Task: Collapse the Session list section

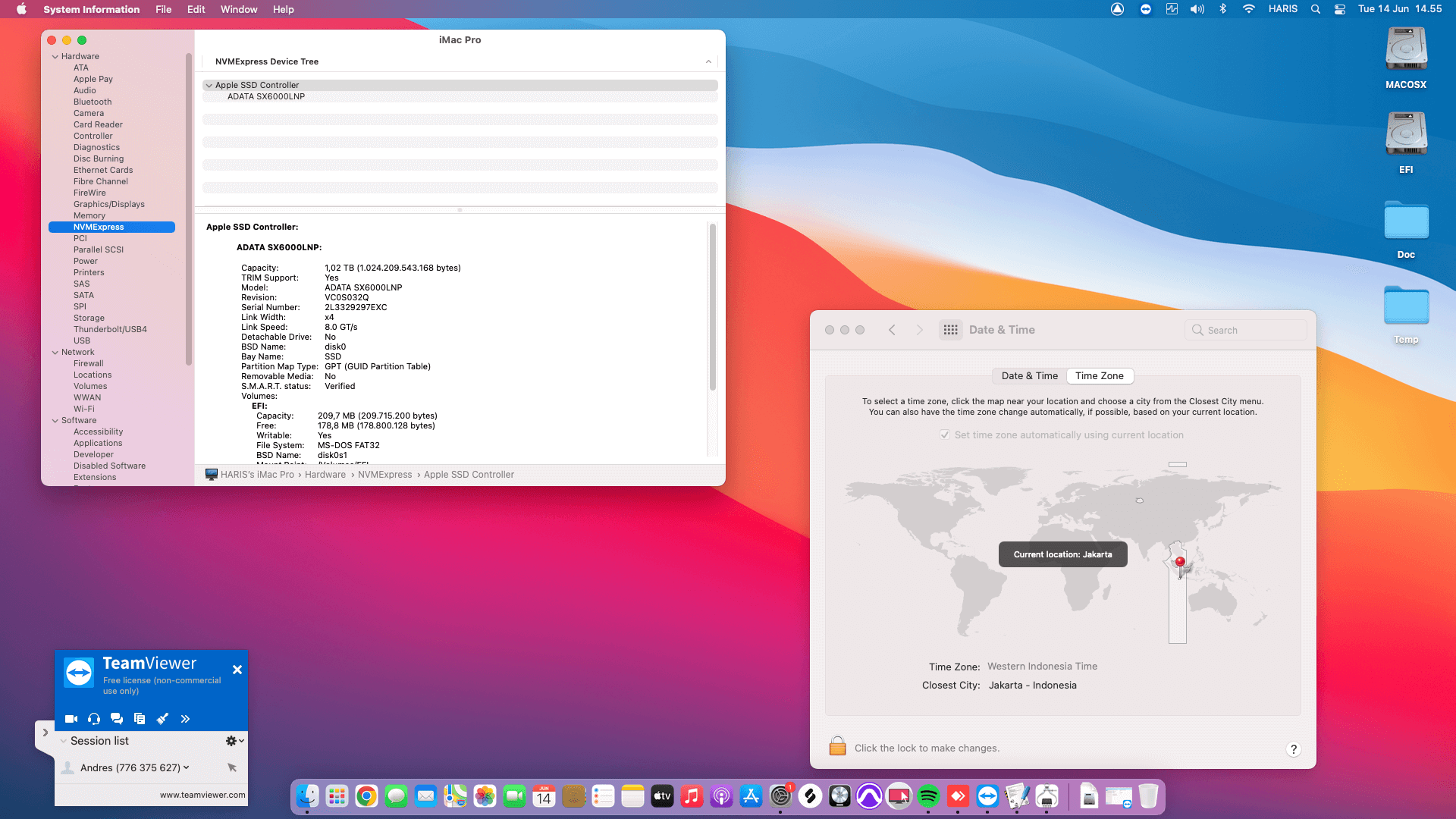Action: (x=64, y=741)
